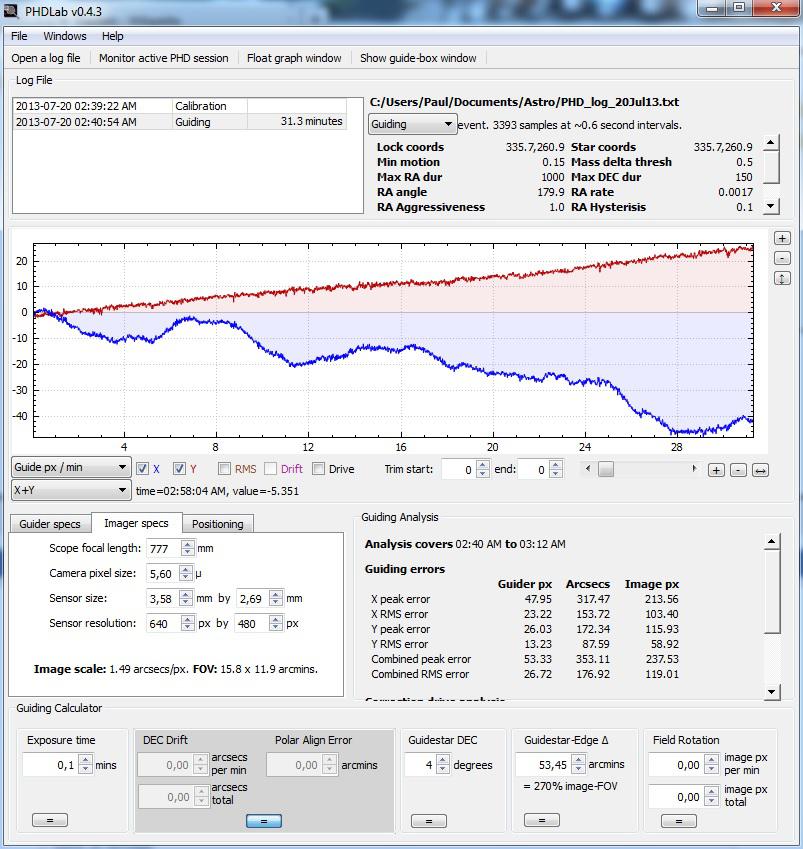Image resolution: width=803 pixels, height=849 pixels.
Task: Step Field Rotation image px per min spinner
Action: 711,765
